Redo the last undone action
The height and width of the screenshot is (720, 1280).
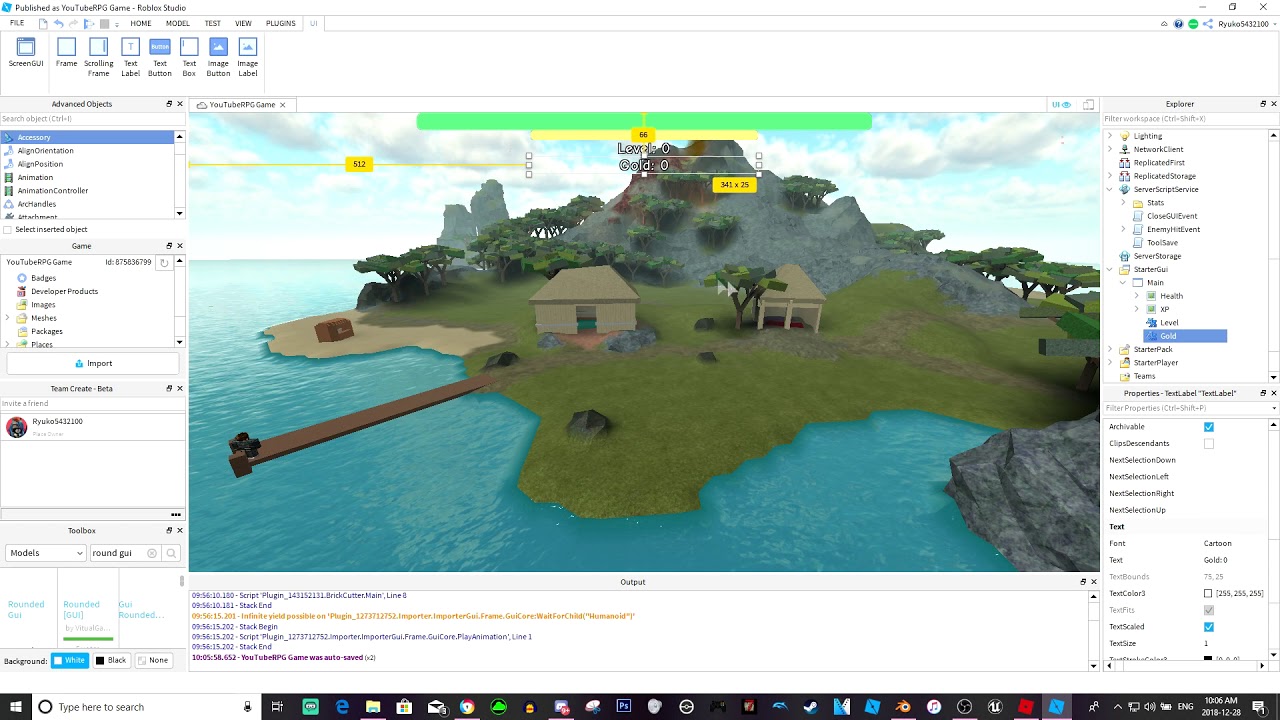[74, 23]
